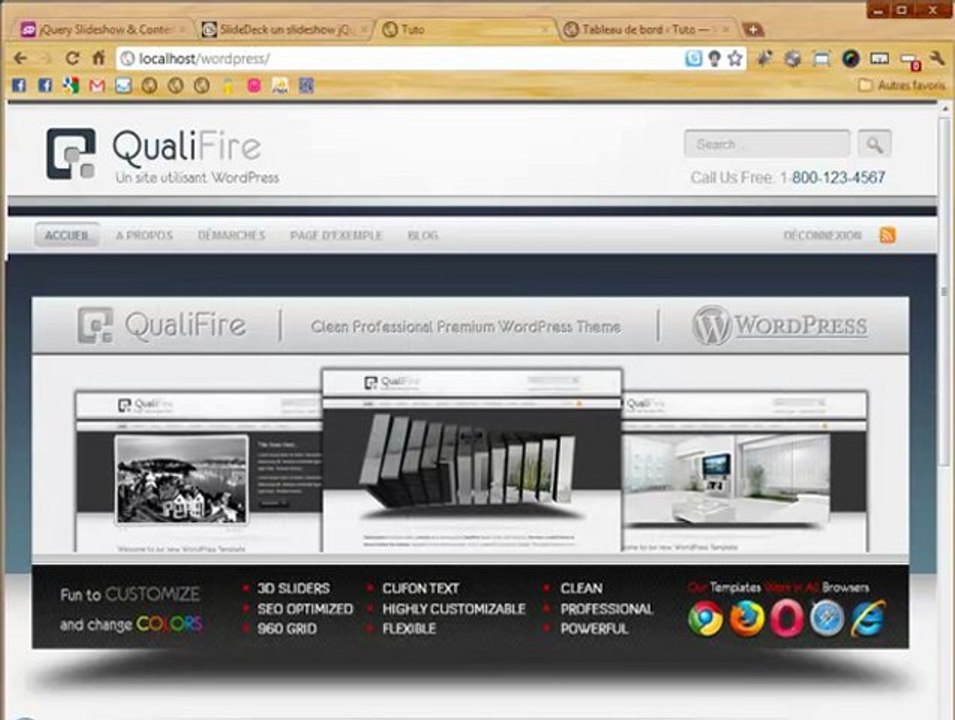This screenshot has width=955, height=720.
Task: Go back with the browser back arrow
Action: coord(21,58)
